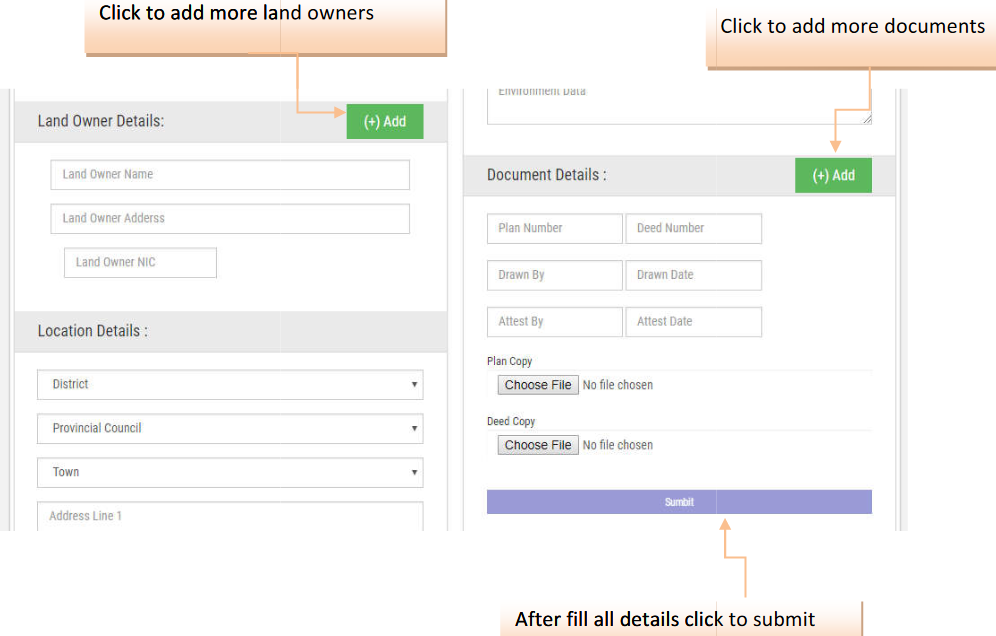Click the Deed Number input field
Screen dimensions: 996x636
(x=693, y=228)
